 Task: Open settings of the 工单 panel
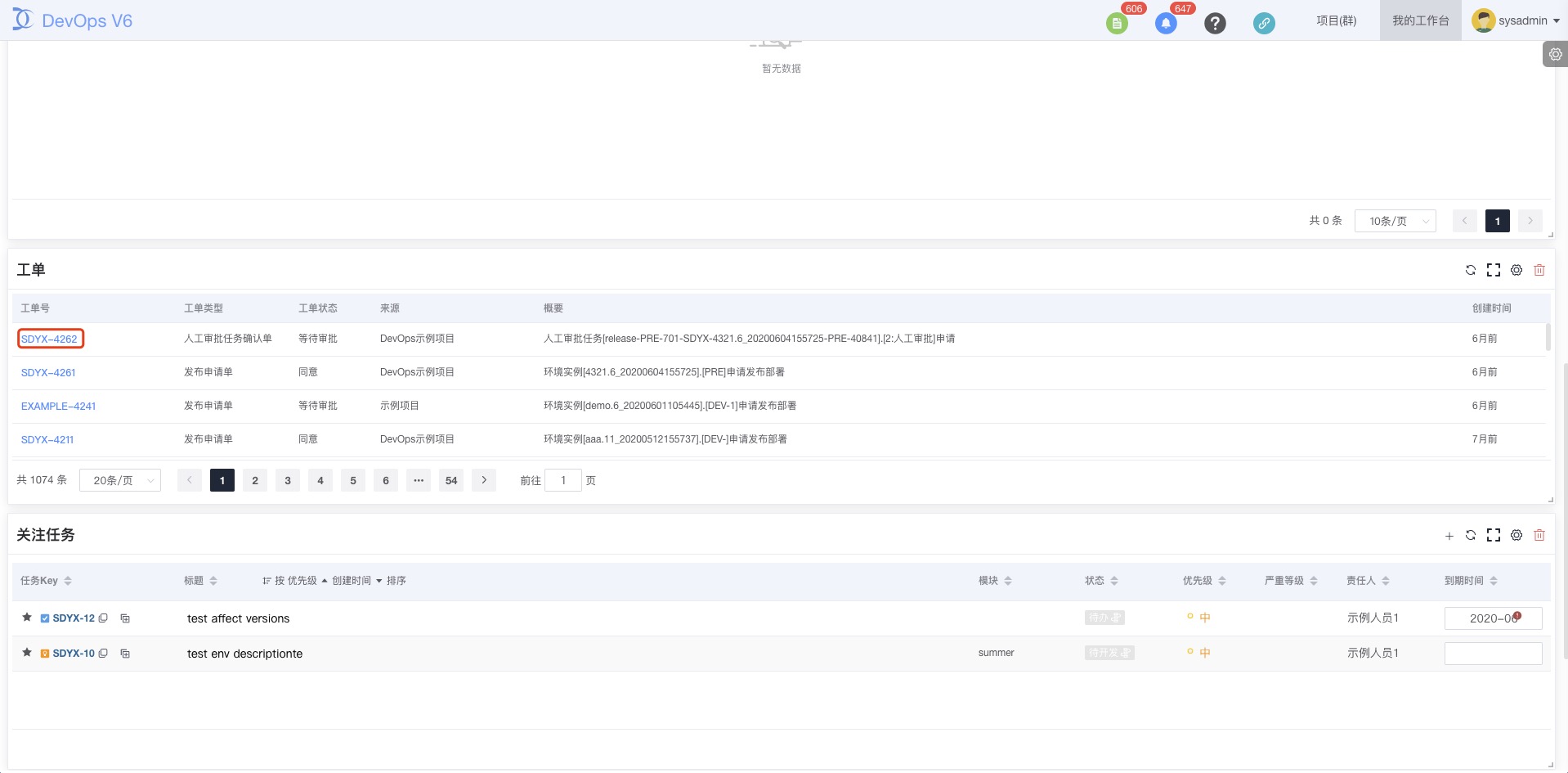(x=1516, y=270)
